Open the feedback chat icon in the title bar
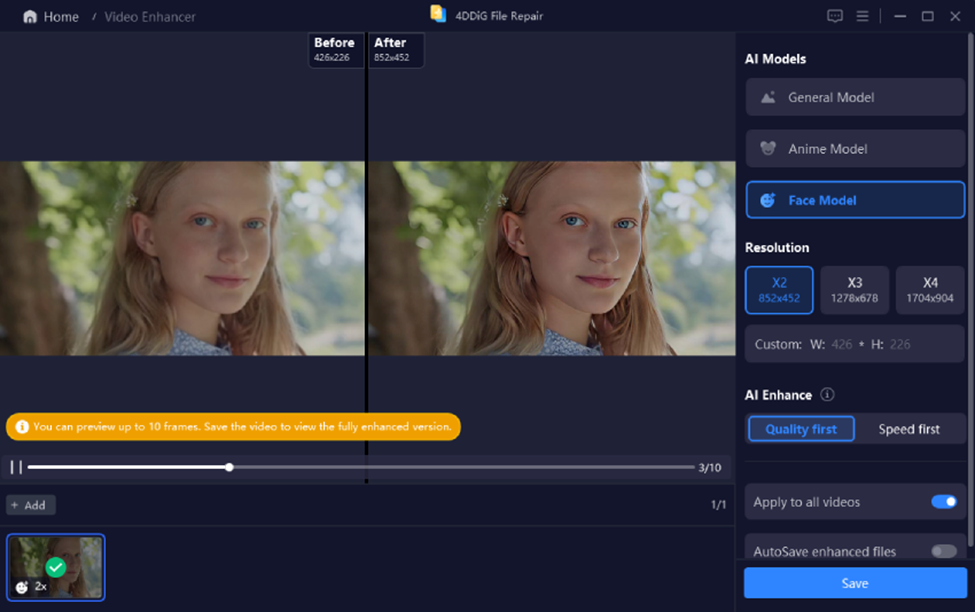The height and width of the screenshot is (612, 975). [834, 16]
